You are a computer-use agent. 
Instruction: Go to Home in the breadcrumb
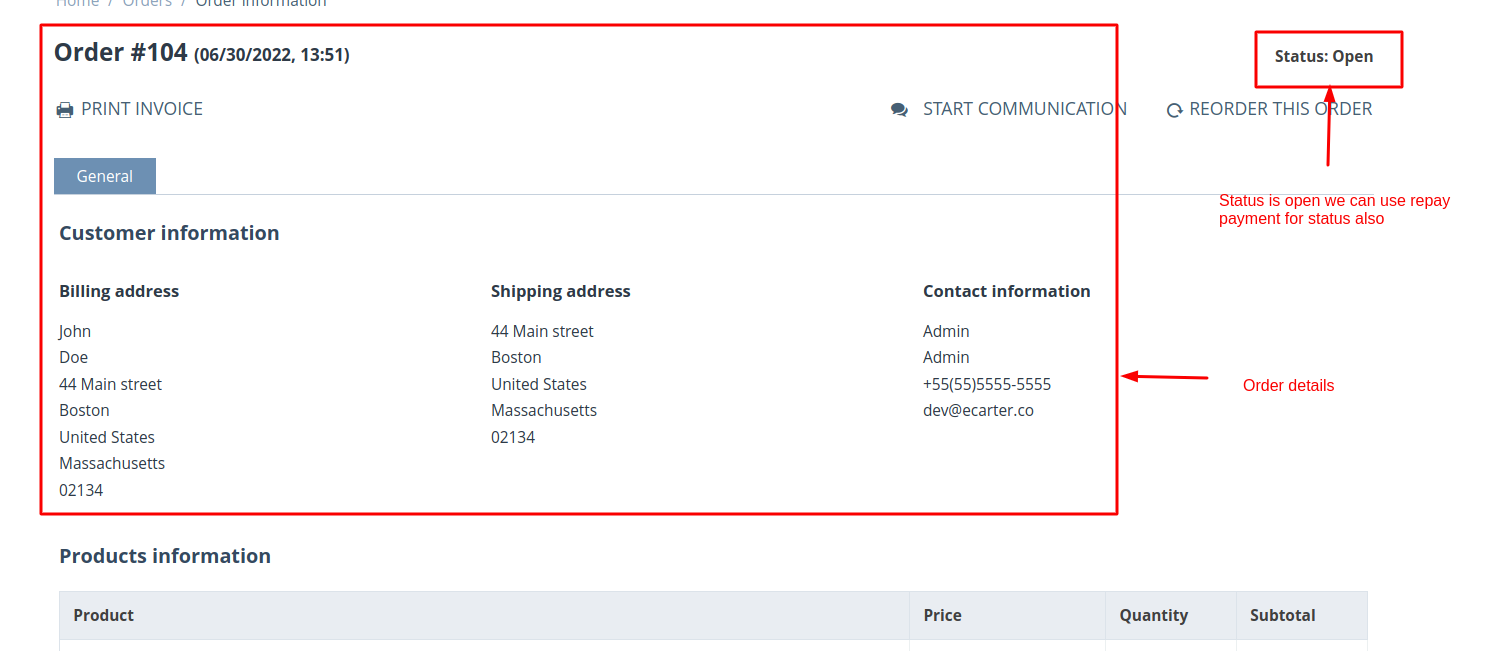coord(77,3)
